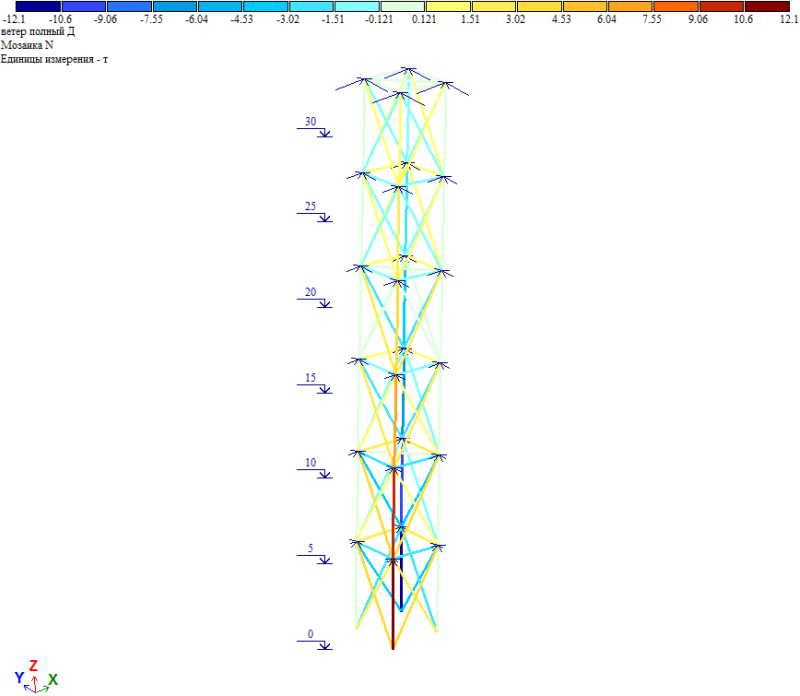Click the swatch between 1.51 and 3.02

pos(494,7)
